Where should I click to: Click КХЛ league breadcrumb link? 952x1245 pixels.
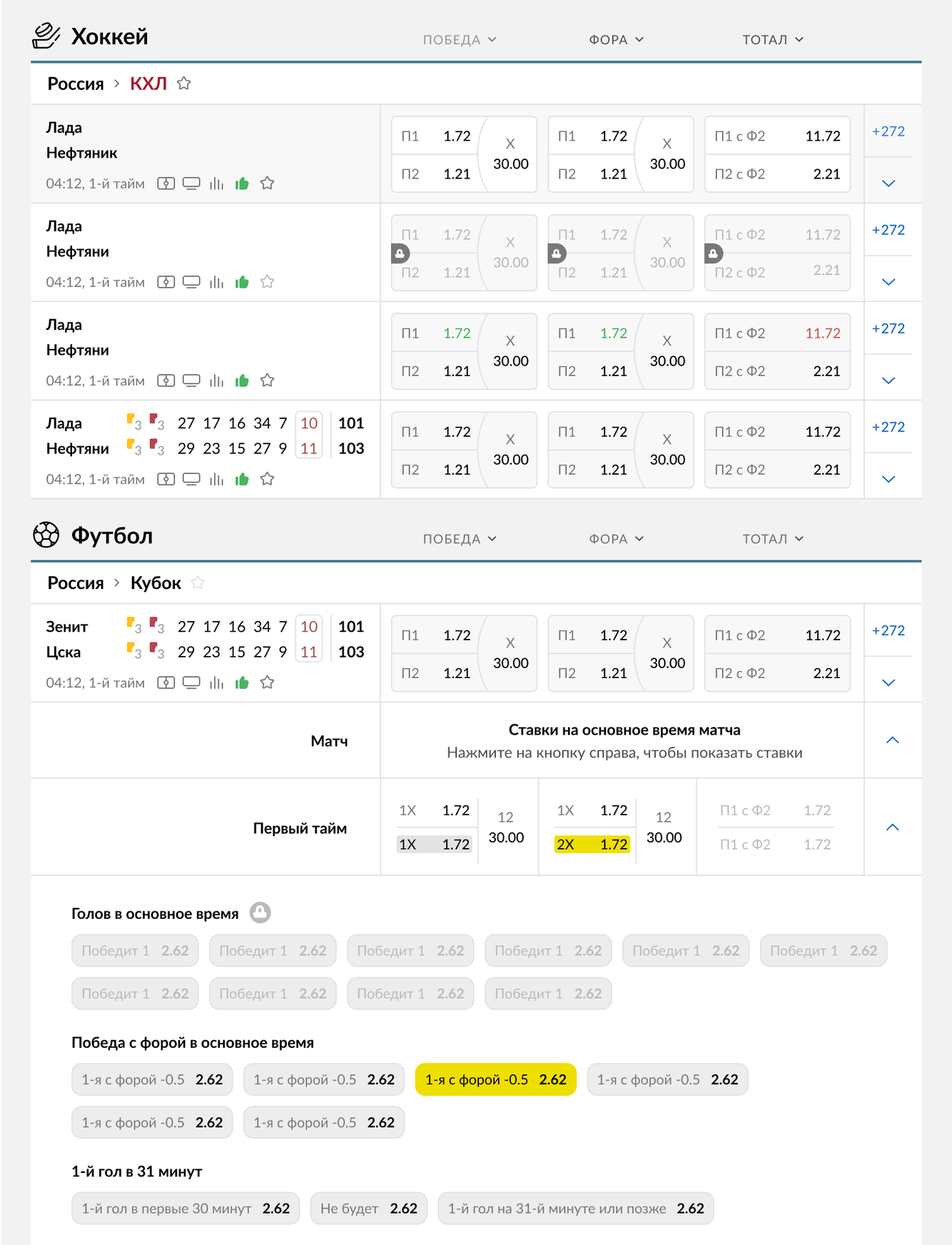pyautogui.click(x=148, y=84)
